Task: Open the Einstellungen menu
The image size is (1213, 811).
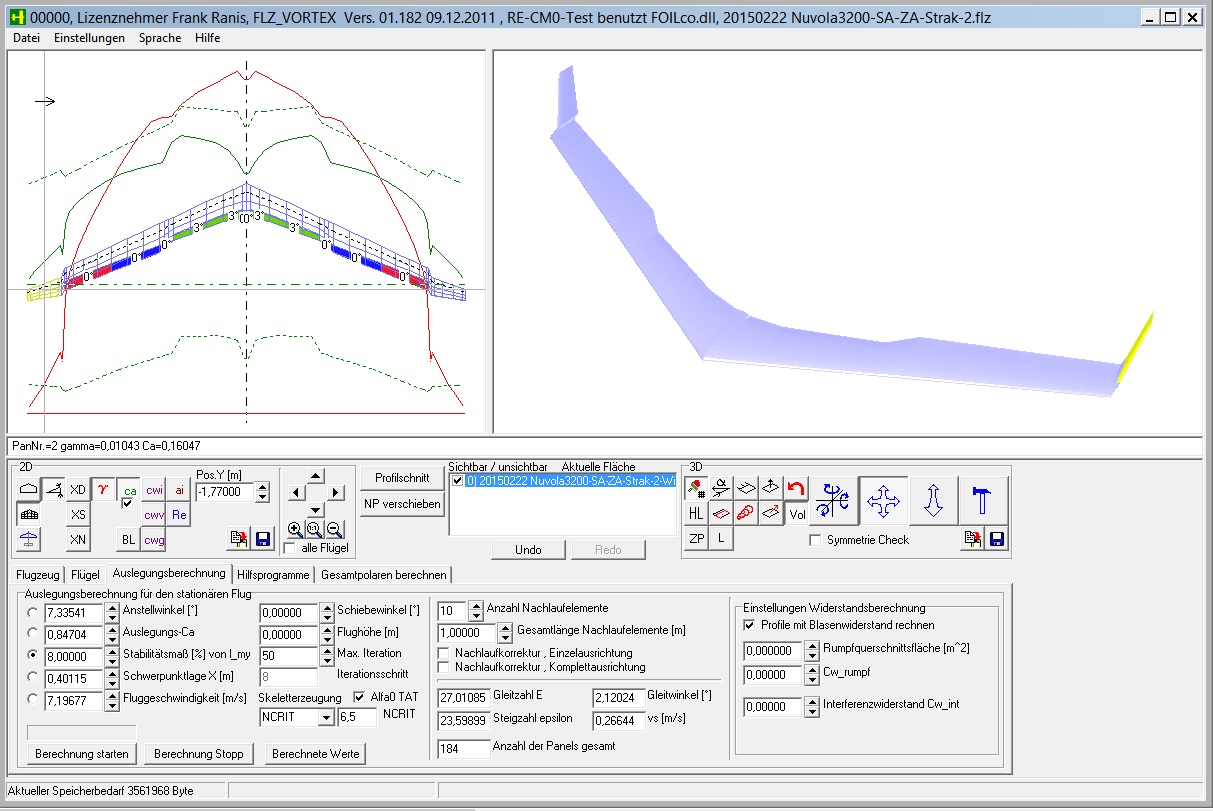Action: [89, 38]
